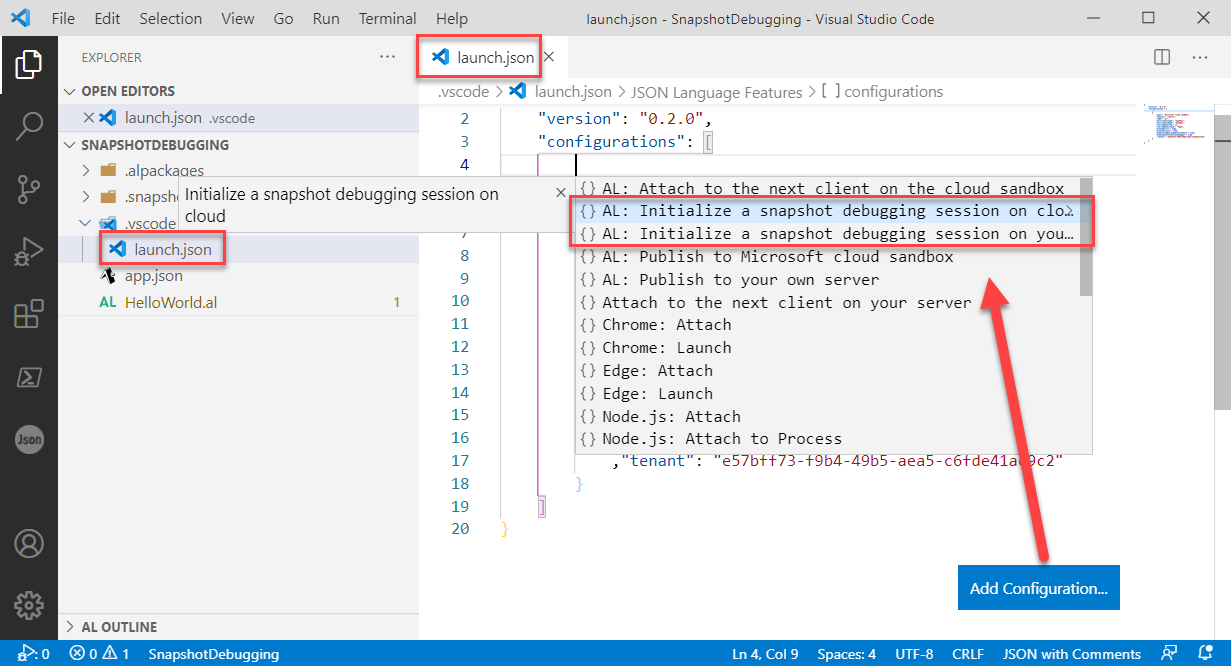This screenshot has height=666, width=1231.
Task: Click the debug status icon in status bar
Action: pos(33,654)
